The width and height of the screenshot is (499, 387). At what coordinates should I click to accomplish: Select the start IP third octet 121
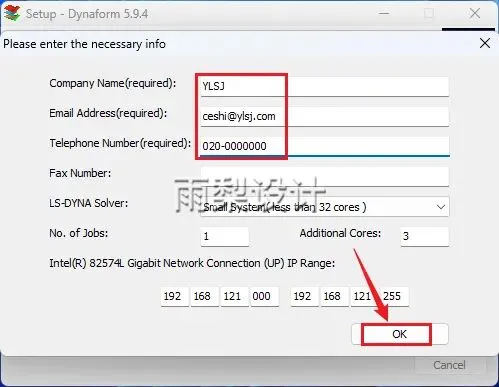coord(234,296)
